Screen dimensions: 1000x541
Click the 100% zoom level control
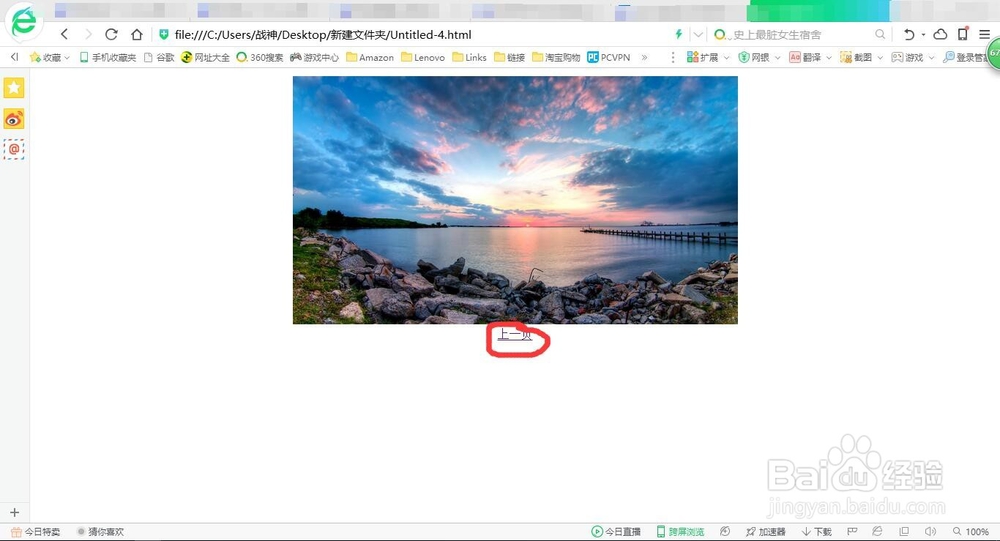[x=971, y=531]
